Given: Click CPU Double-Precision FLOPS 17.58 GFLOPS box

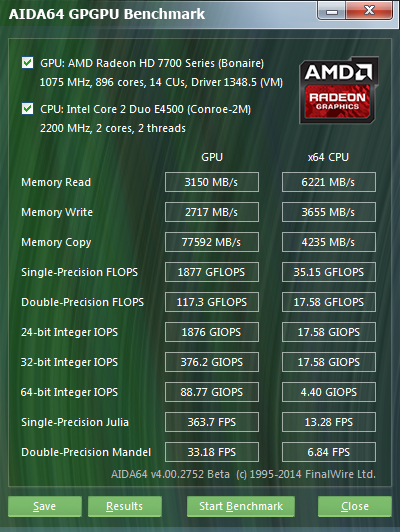Looking at the screenshot, I should pyautogui.click(x=328, y=302).
